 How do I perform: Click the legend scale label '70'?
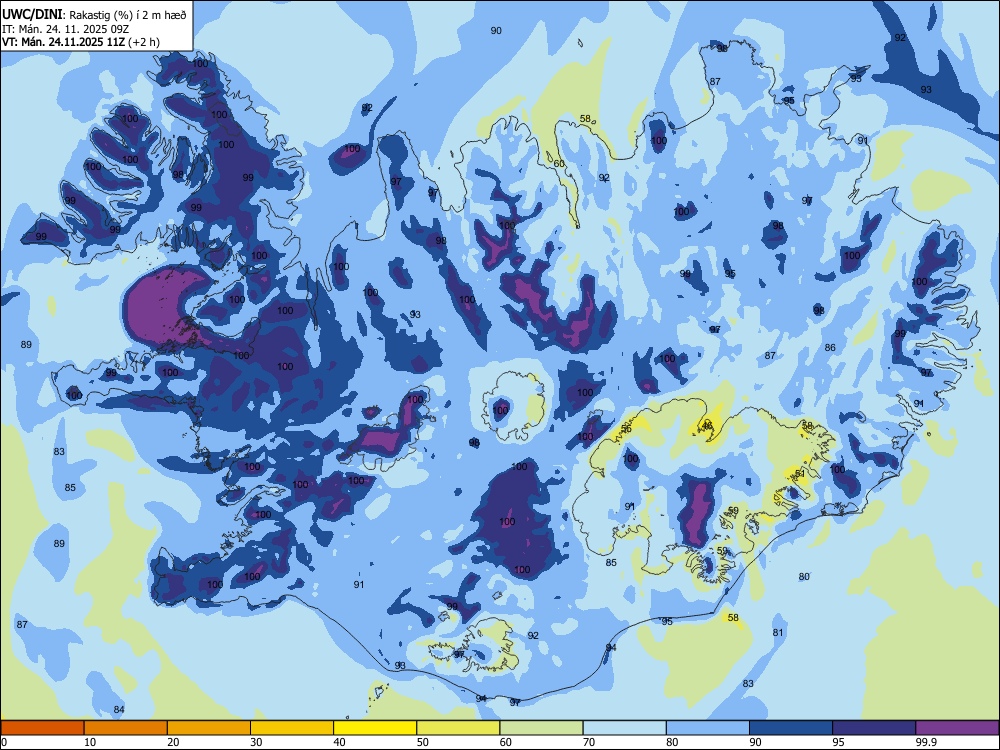point(589,742)
